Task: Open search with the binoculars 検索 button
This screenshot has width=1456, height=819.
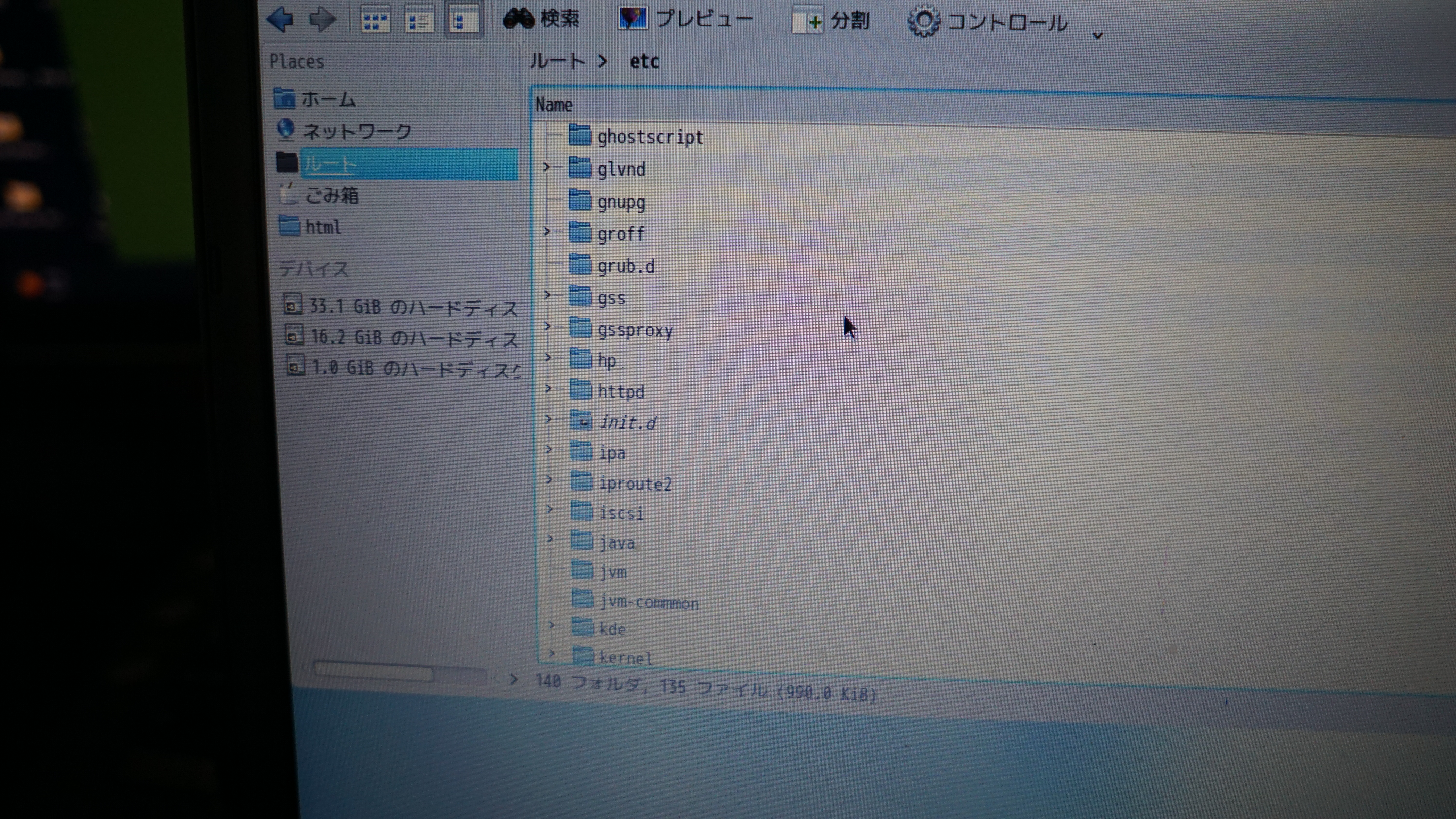Action: [541, 19]
